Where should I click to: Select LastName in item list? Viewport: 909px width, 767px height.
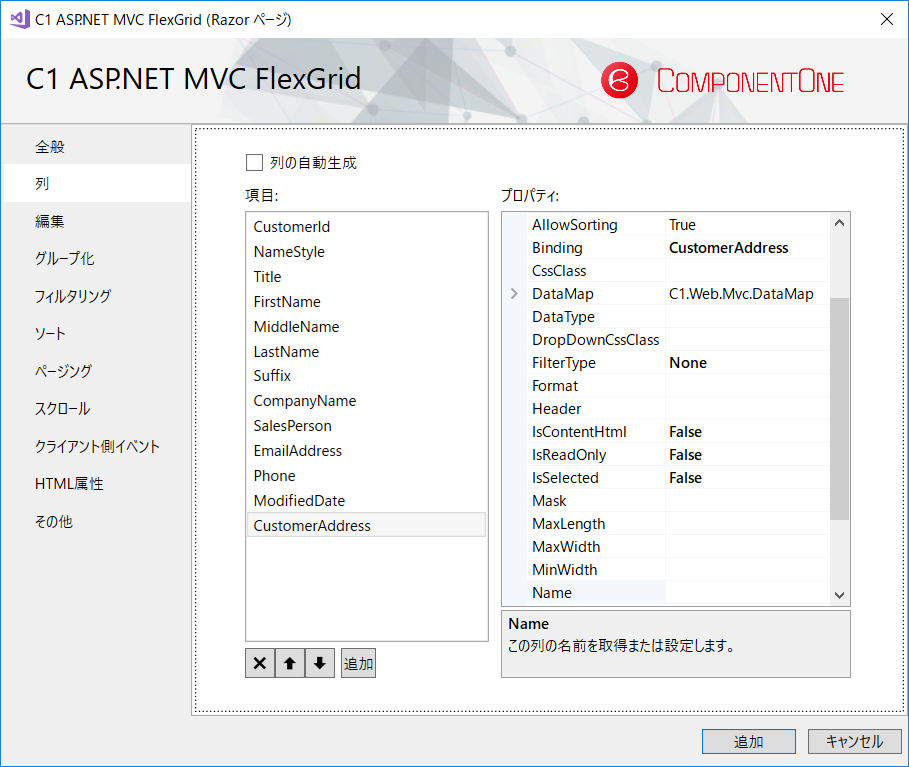[x=366, y=351]
